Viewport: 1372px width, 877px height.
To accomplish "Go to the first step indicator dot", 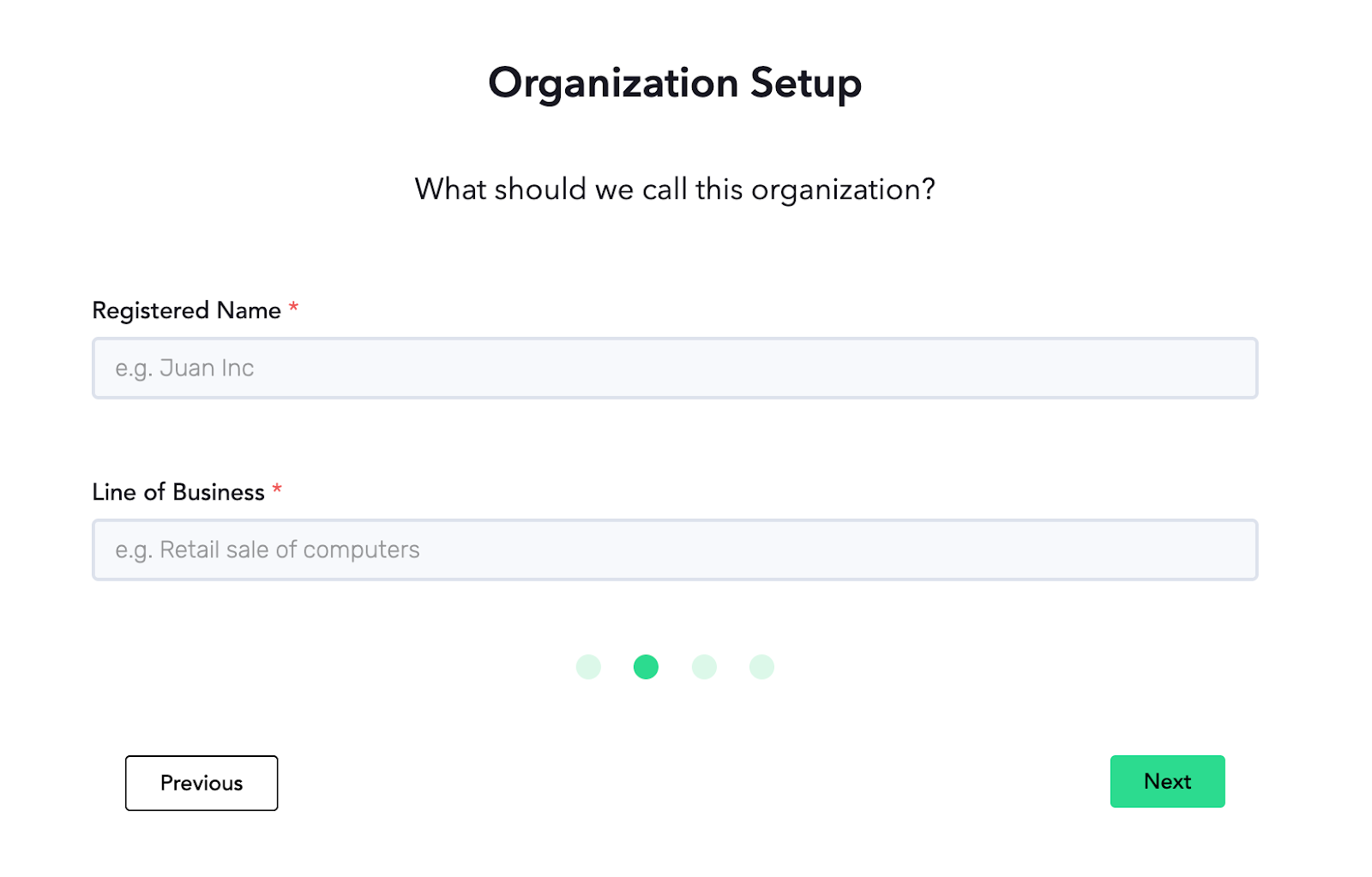I will point(588,667).
